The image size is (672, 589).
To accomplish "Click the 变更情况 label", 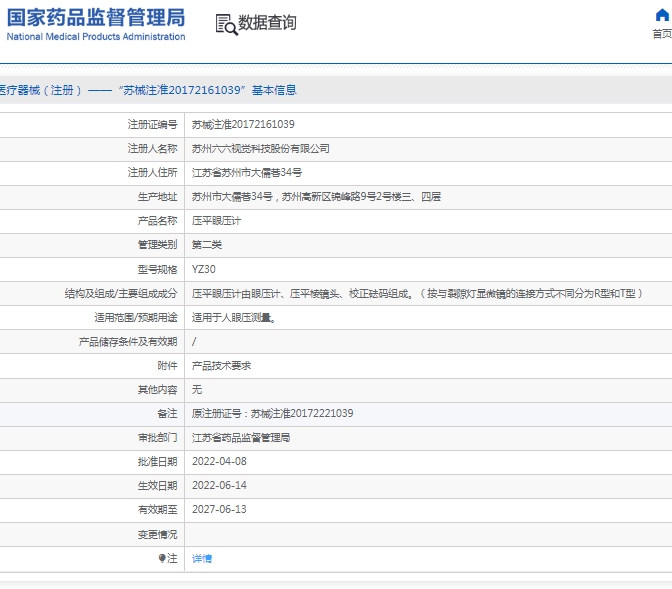I will [x=157, y=535].
